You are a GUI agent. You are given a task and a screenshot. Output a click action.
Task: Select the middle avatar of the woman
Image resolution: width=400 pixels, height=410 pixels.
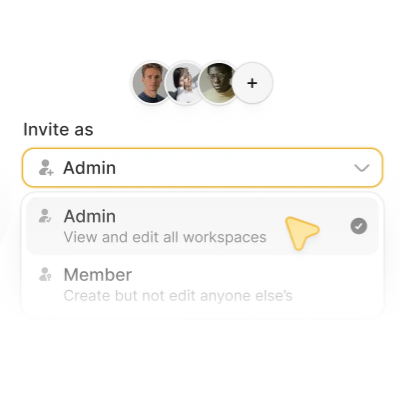click(x=184, y=83)
